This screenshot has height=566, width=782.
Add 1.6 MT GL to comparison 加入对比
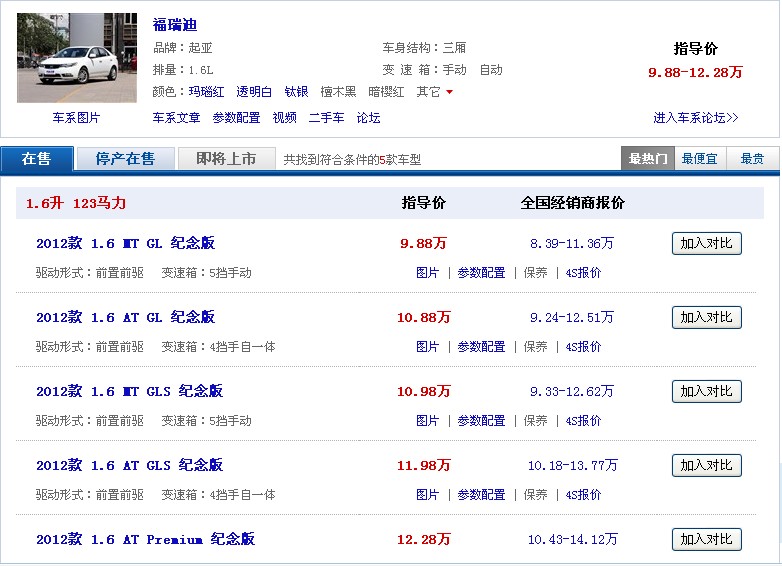click(707, 243)
